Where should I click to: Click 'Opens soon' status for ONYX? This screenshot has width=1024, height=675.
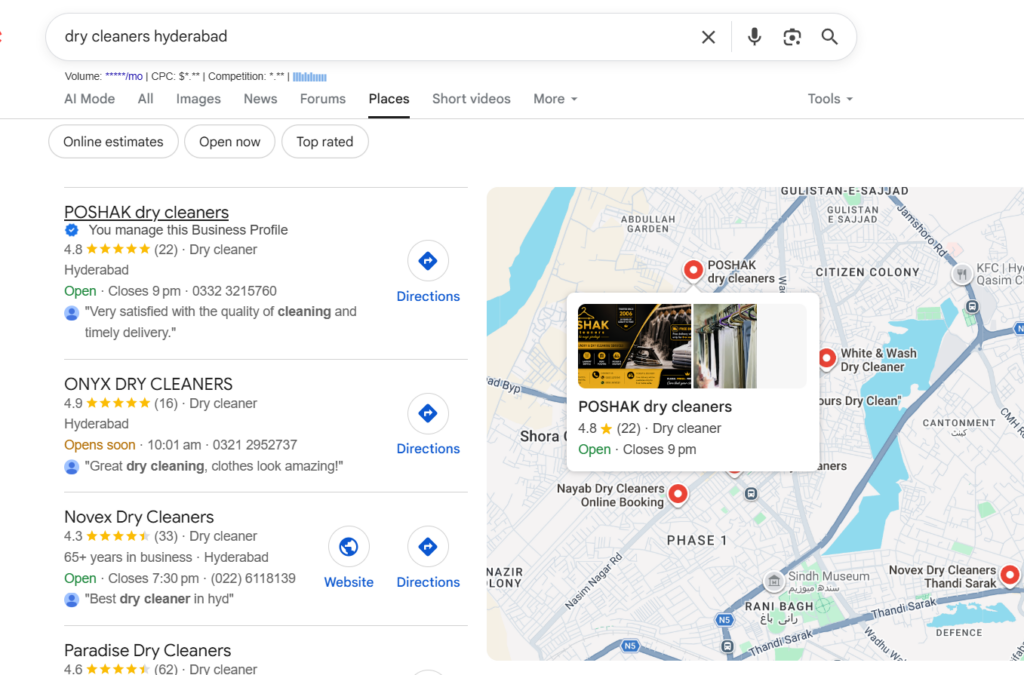100,445
